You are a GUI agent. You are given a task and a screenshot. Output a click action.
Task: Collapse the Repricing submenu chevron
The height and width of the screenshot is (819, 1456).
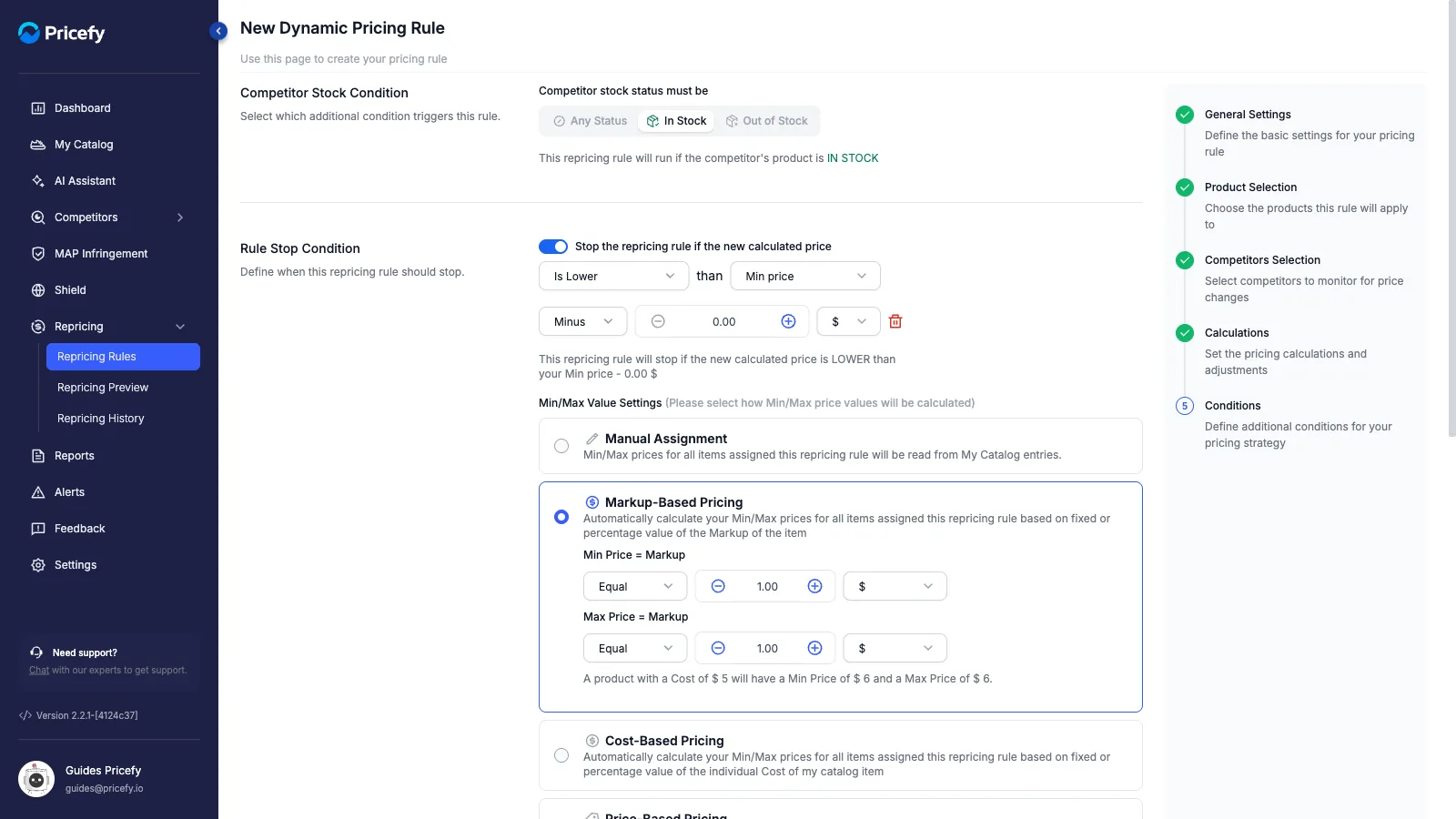pos(180,327)
